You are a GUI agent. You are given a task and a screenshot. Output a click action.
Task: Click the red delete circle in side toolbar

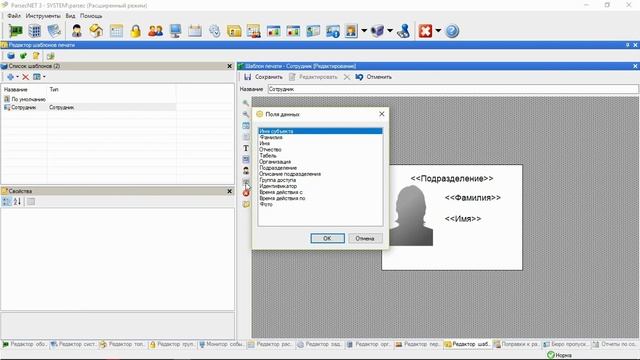(x=246, y=193)
